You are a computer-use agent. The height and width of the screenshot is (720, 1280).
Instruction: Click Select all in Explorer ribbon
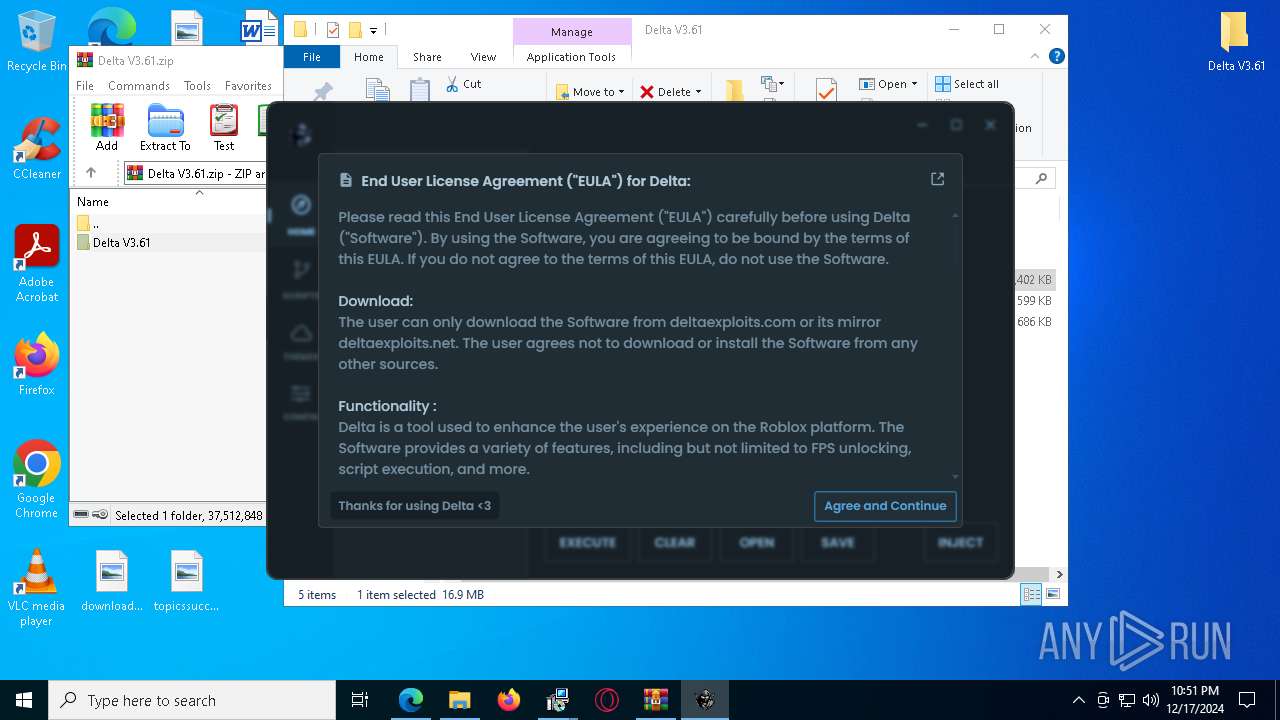(x=967, y=84)
